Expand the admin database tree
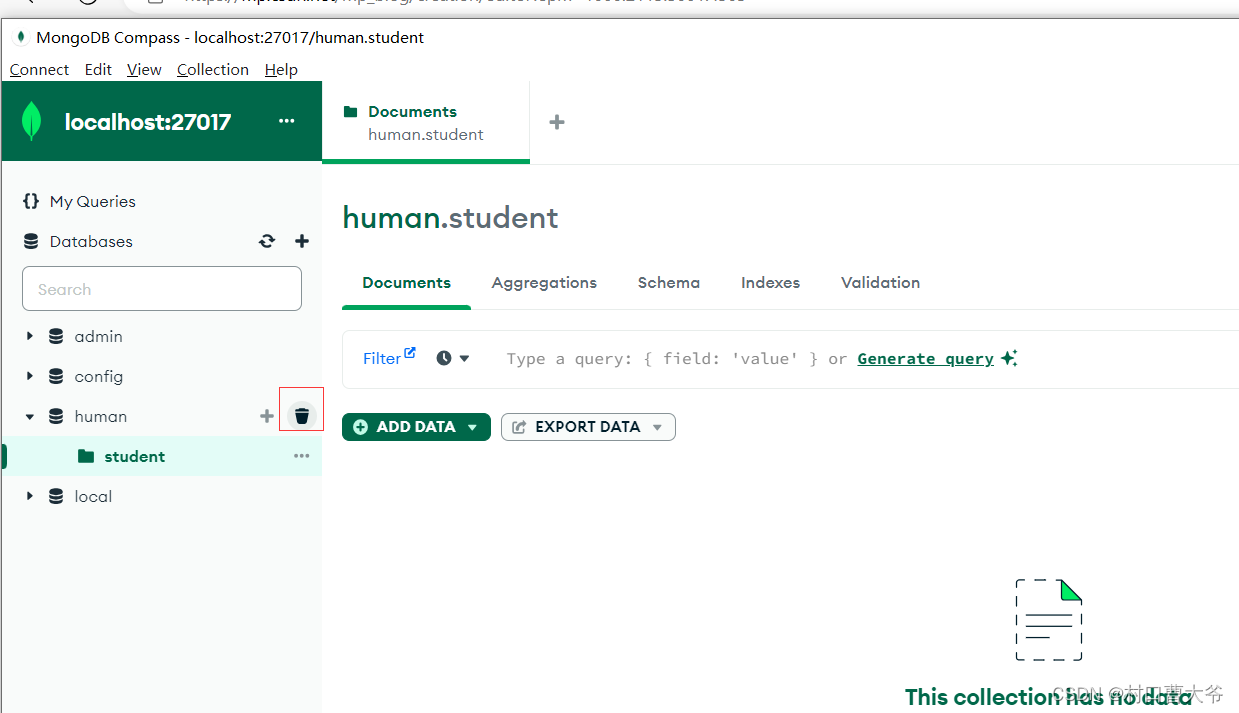 click(x=30, y=336)
